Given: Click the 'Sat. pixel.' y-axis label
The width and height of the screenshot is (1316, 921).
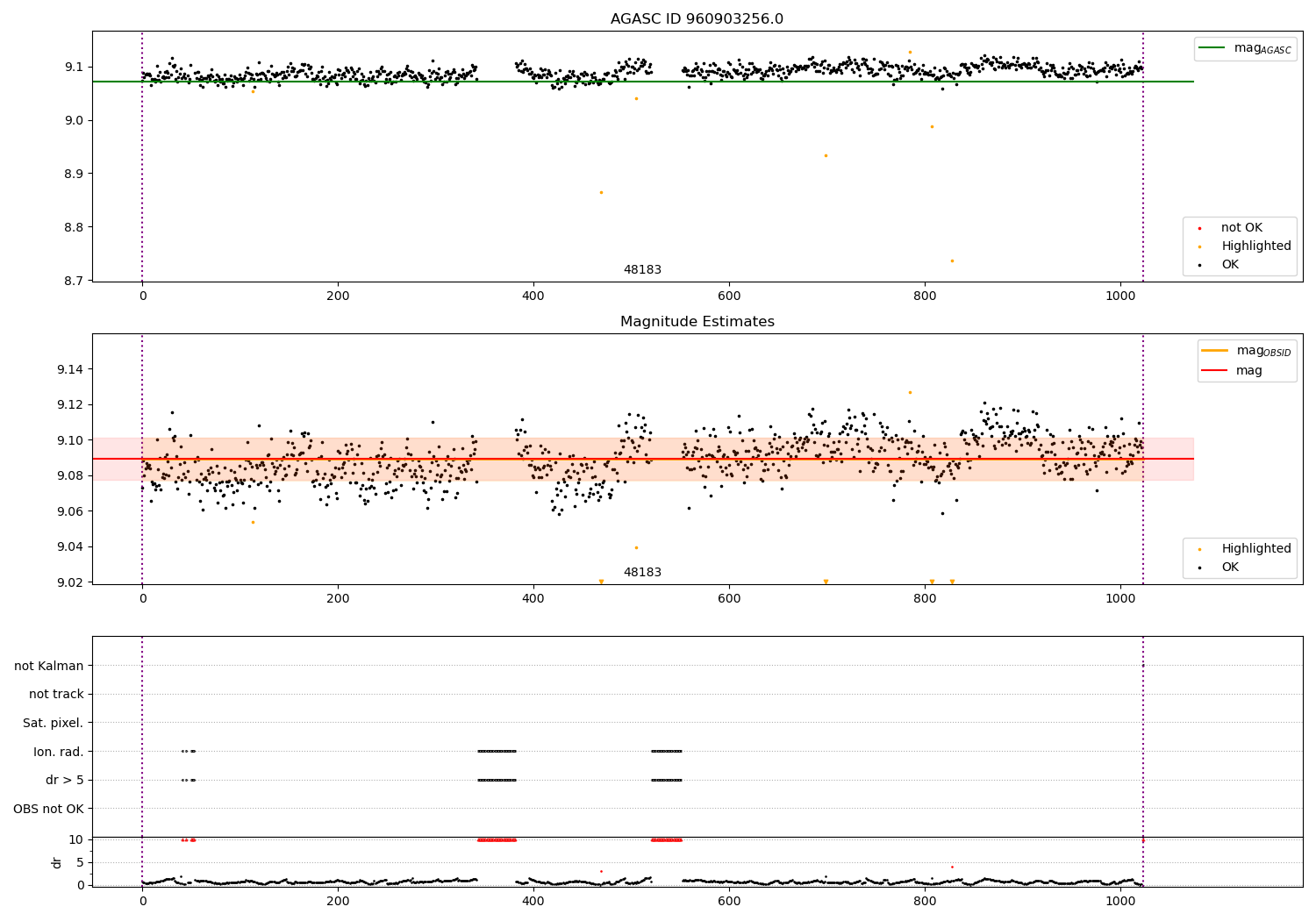Looking at the screenshot, I should pyautogui.click(x=53, y=723).
